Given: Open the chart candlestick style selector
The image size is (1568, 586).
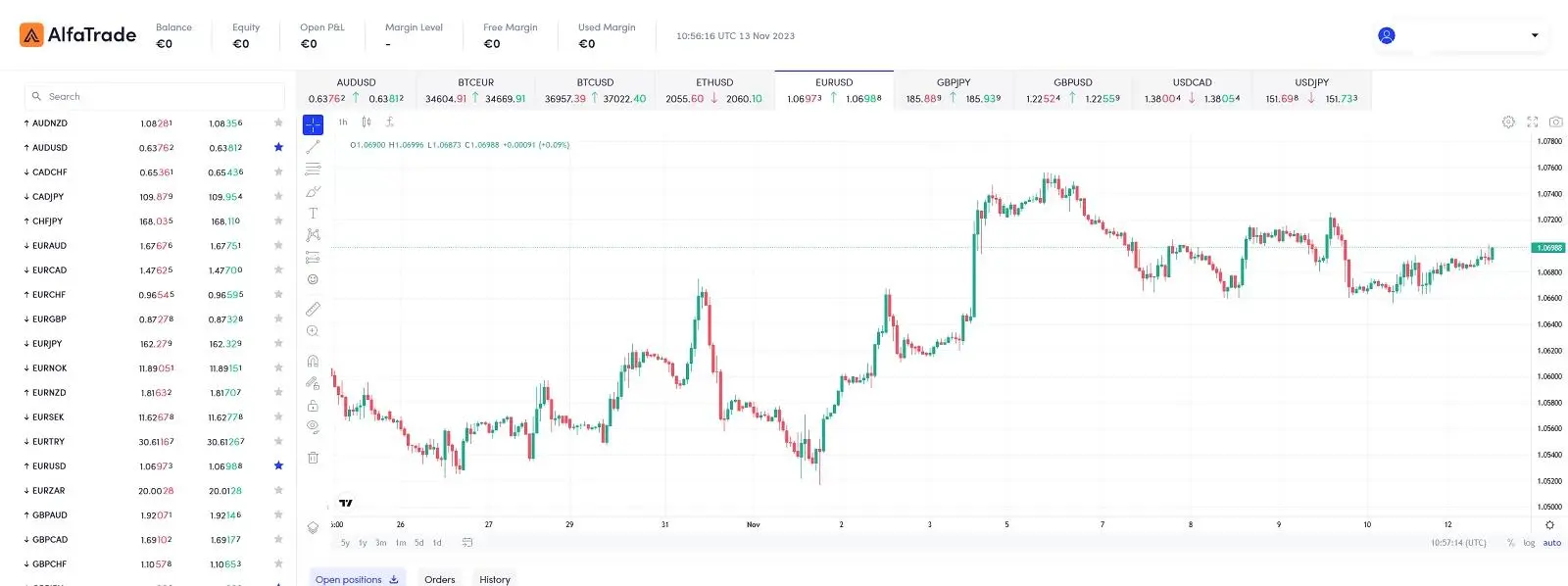Looking at the screenshot, I should (367, 122).
